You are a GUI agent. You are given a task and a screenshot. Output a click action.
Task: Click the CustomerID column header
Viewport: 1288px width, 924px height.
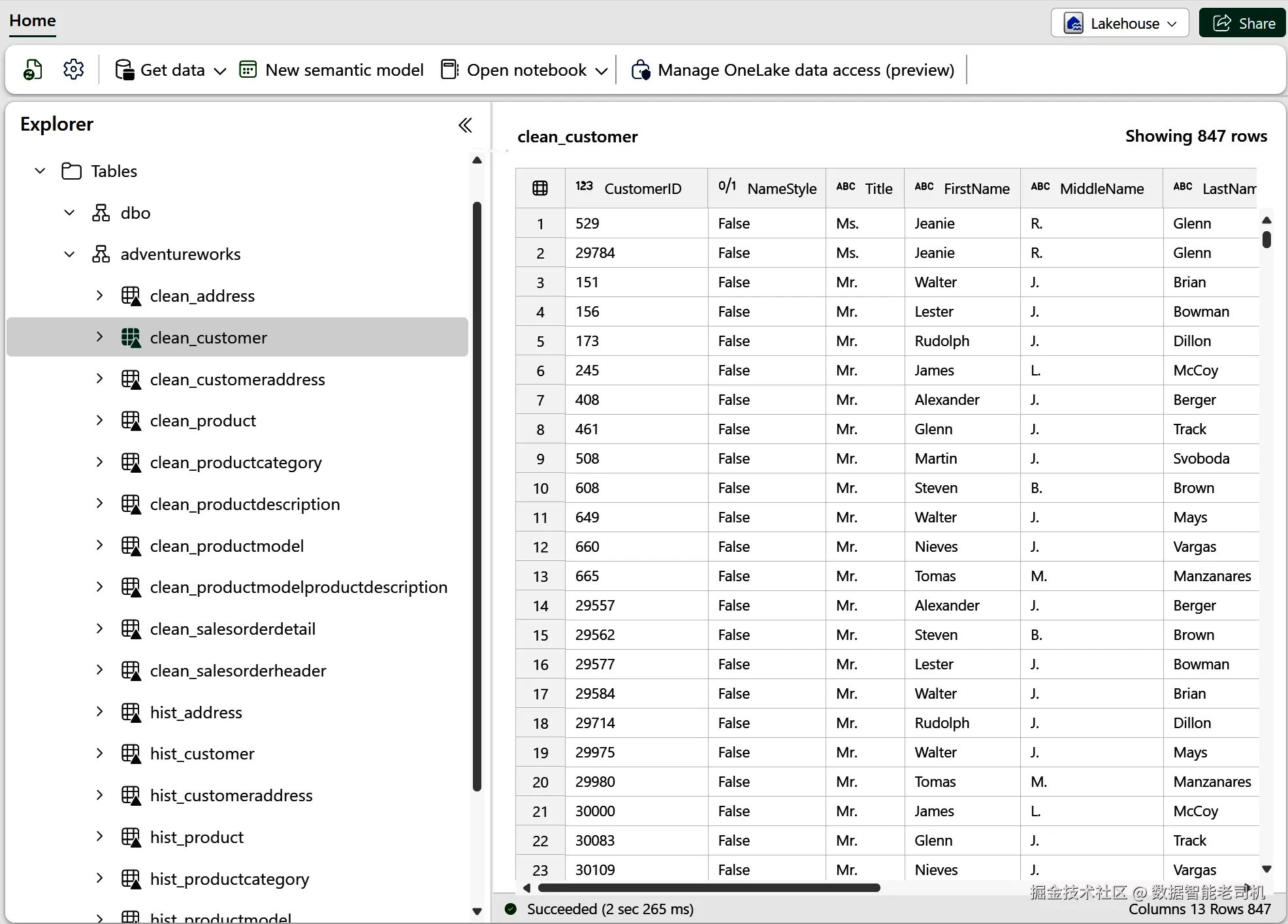[642, 189]
